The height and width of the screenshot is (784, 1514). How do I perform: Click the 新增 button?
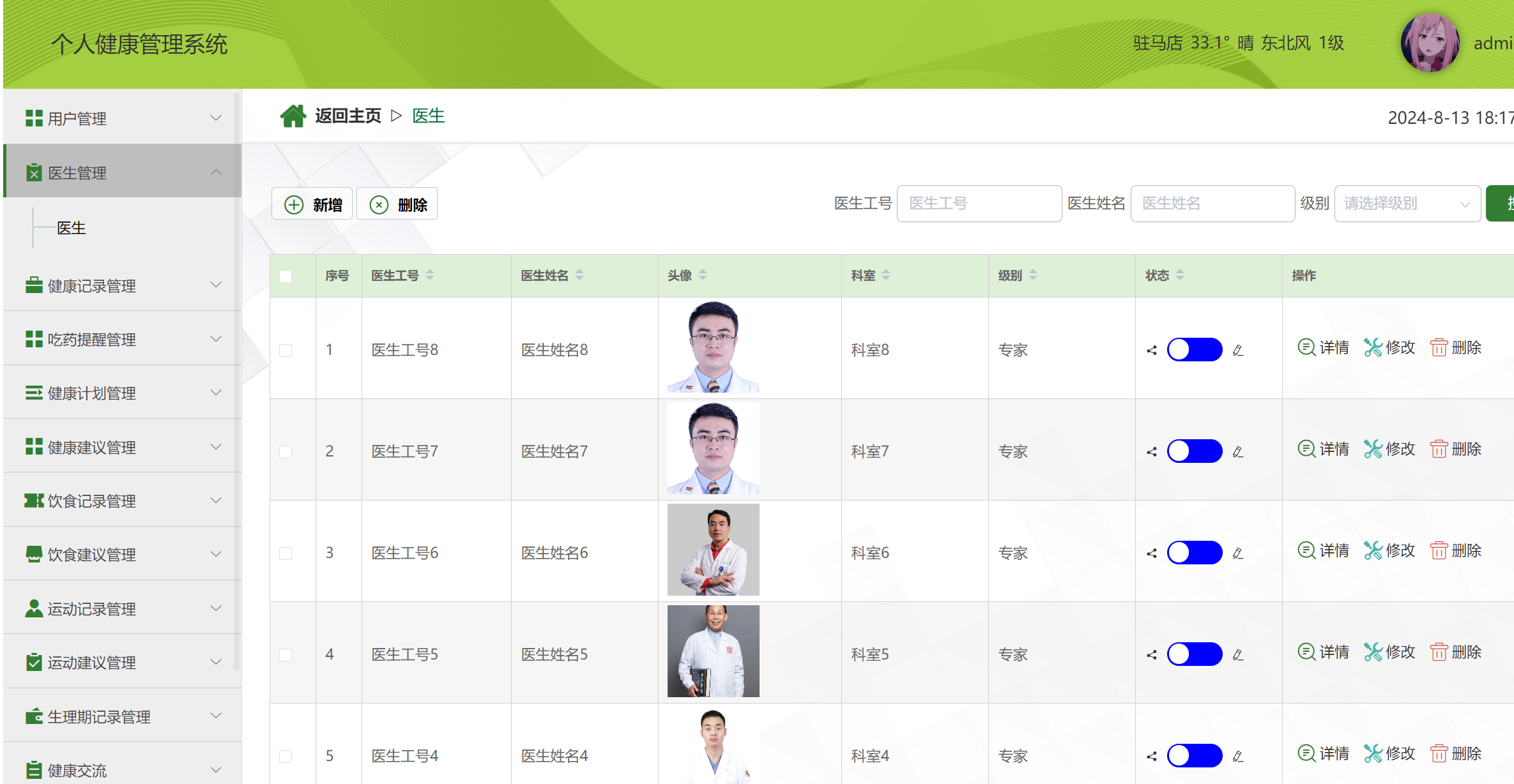[312, 204]
